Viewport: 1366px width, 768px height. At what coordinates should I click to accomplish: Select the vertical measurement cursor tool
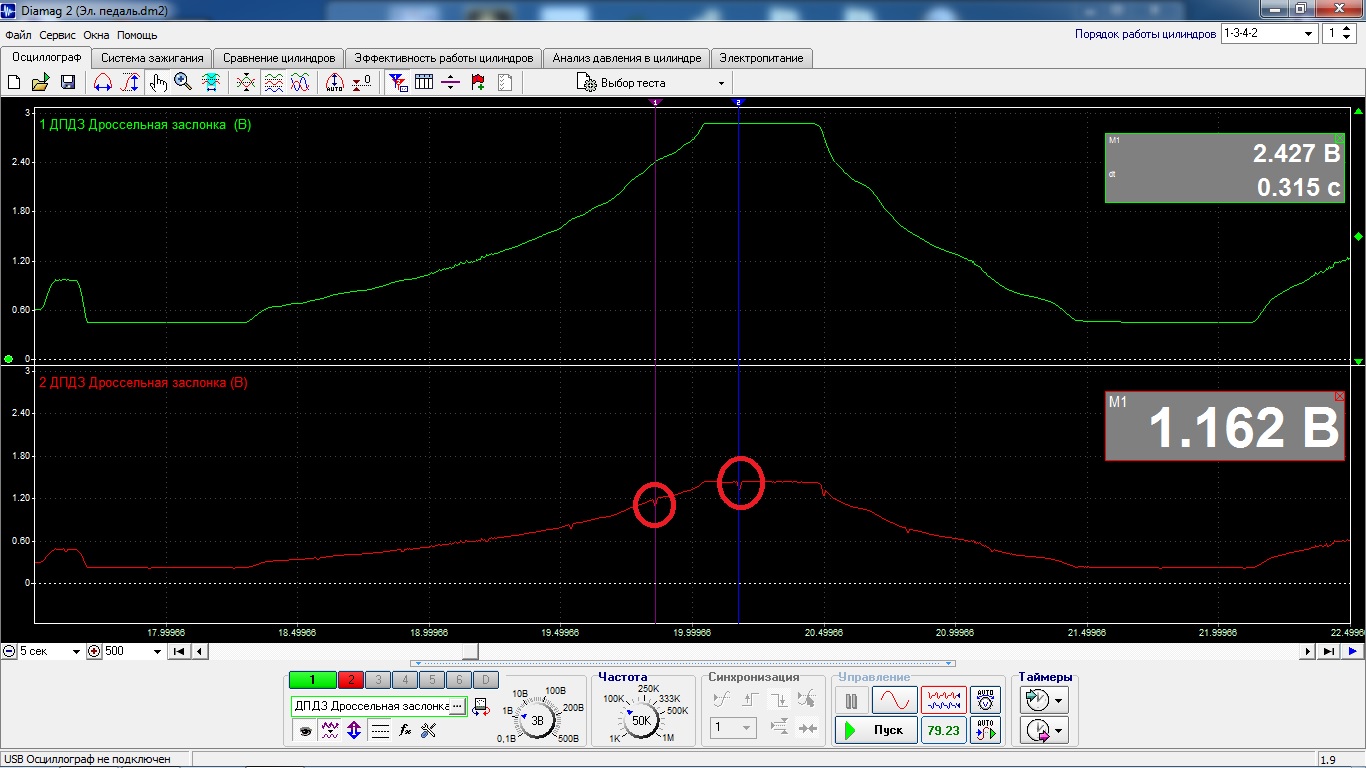[x=129, y=83]
